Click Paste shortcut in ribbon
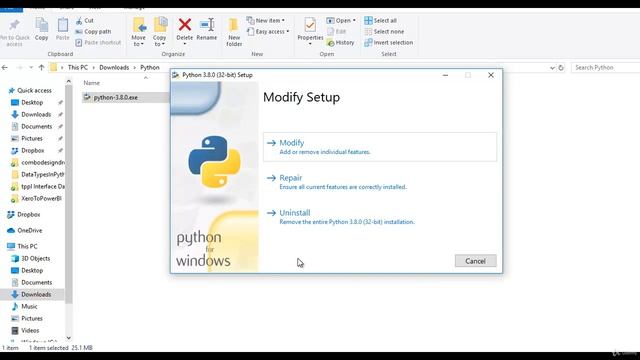Image resolution: width=640 pixels, height=360 pixels. pos(98,42)
